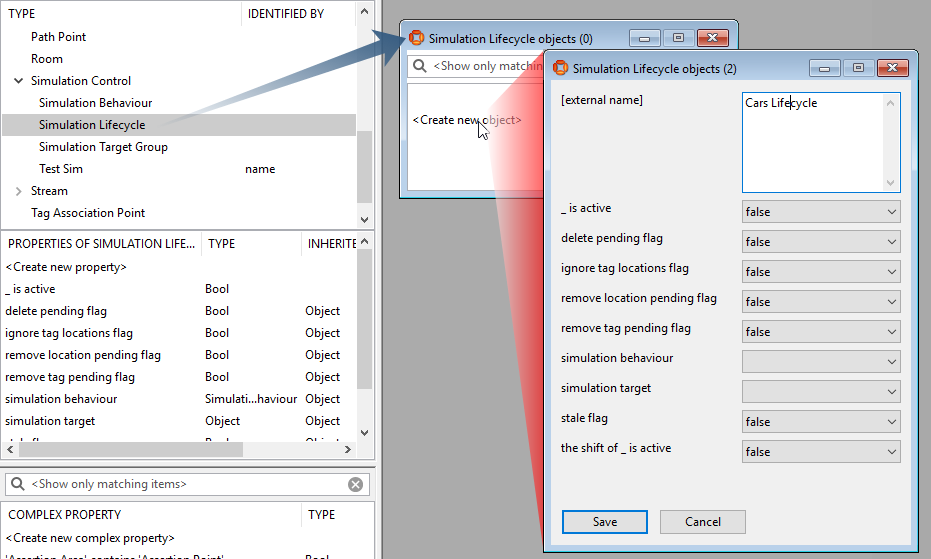Maximize the Simulation Lifecycle objects (2) window

858,68
